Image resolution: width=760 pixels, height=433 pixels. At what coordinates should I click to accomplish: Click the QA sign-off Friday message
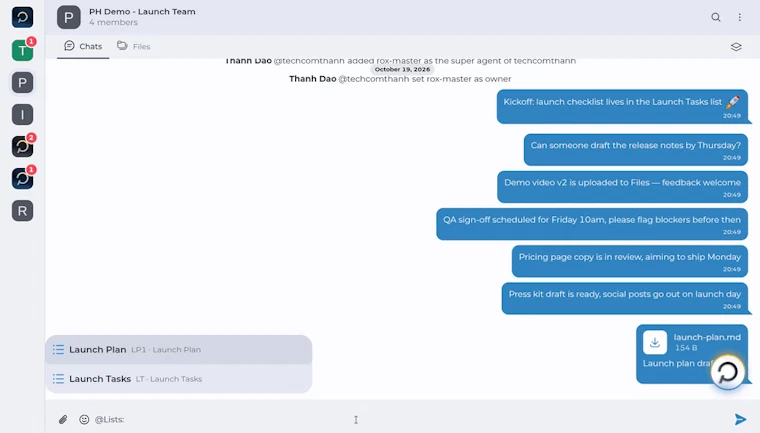[592, 224]
